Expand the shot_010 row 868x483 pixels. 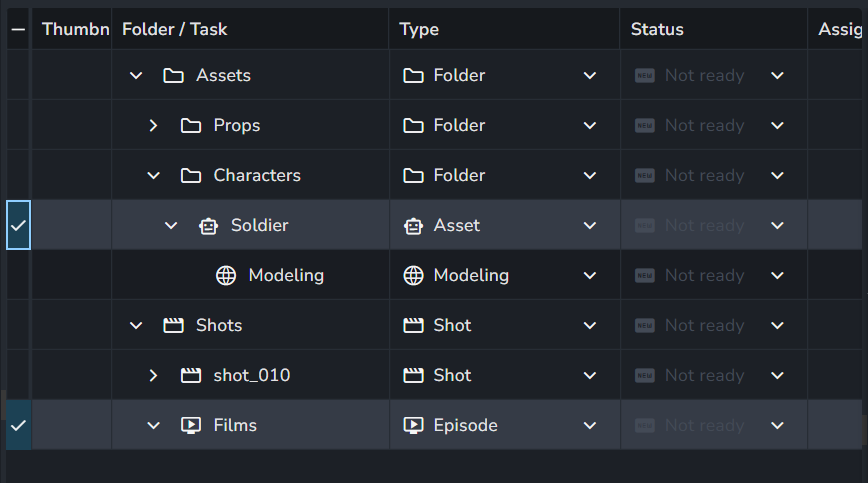[x=153, y=375]
